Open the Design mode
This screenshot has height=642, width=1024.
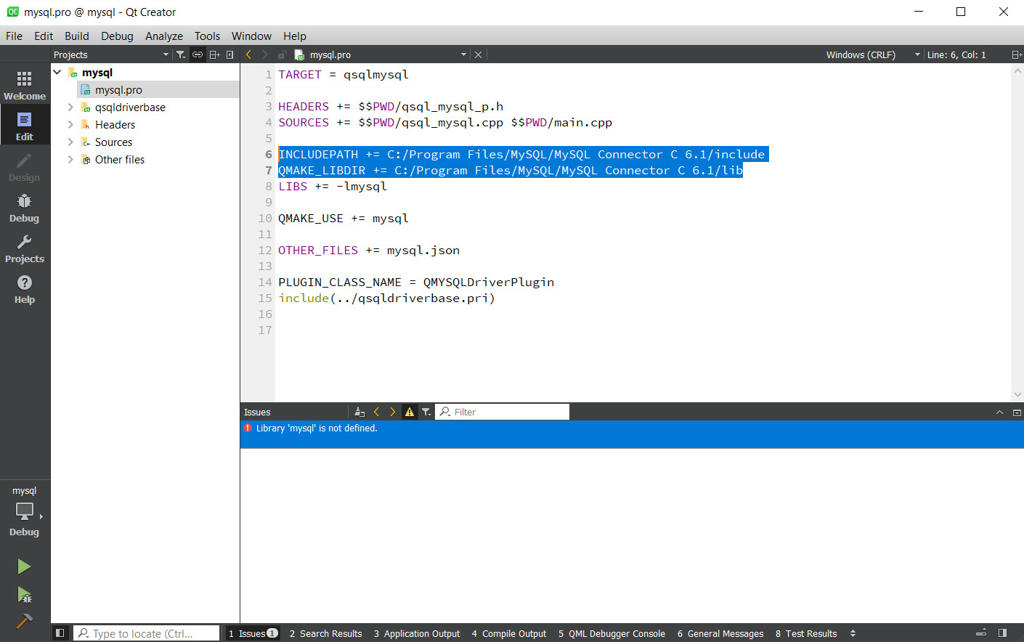click(x=24, y=167)
